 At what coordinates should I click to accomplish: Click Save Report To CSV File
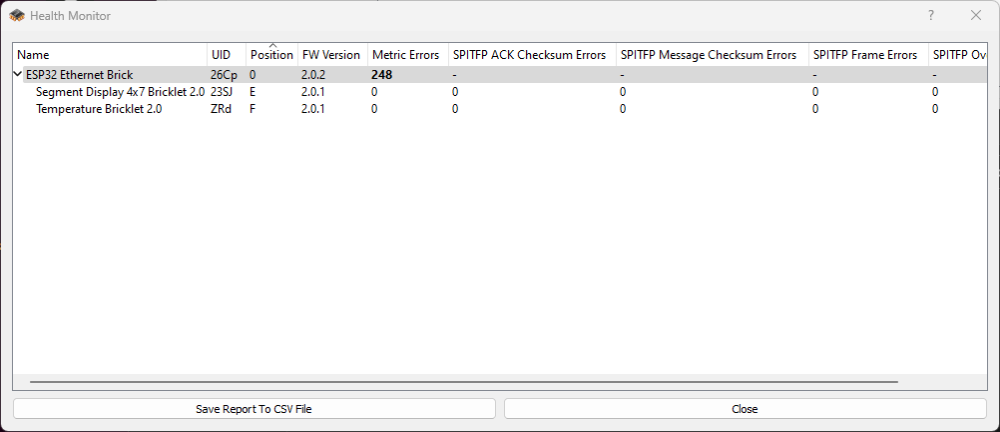click(254, 409)
